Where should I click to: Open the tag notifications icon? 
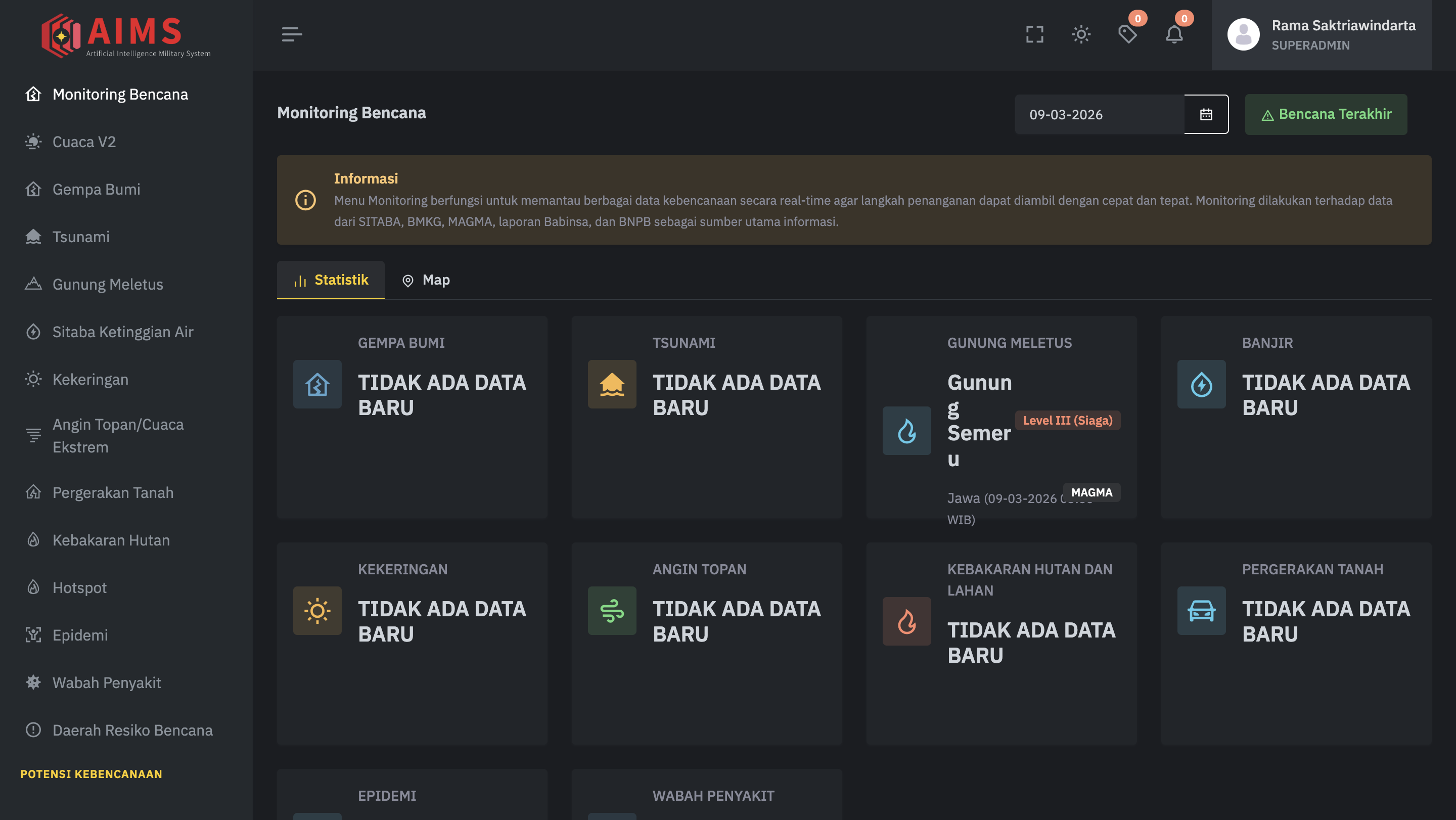(1127, 34)
